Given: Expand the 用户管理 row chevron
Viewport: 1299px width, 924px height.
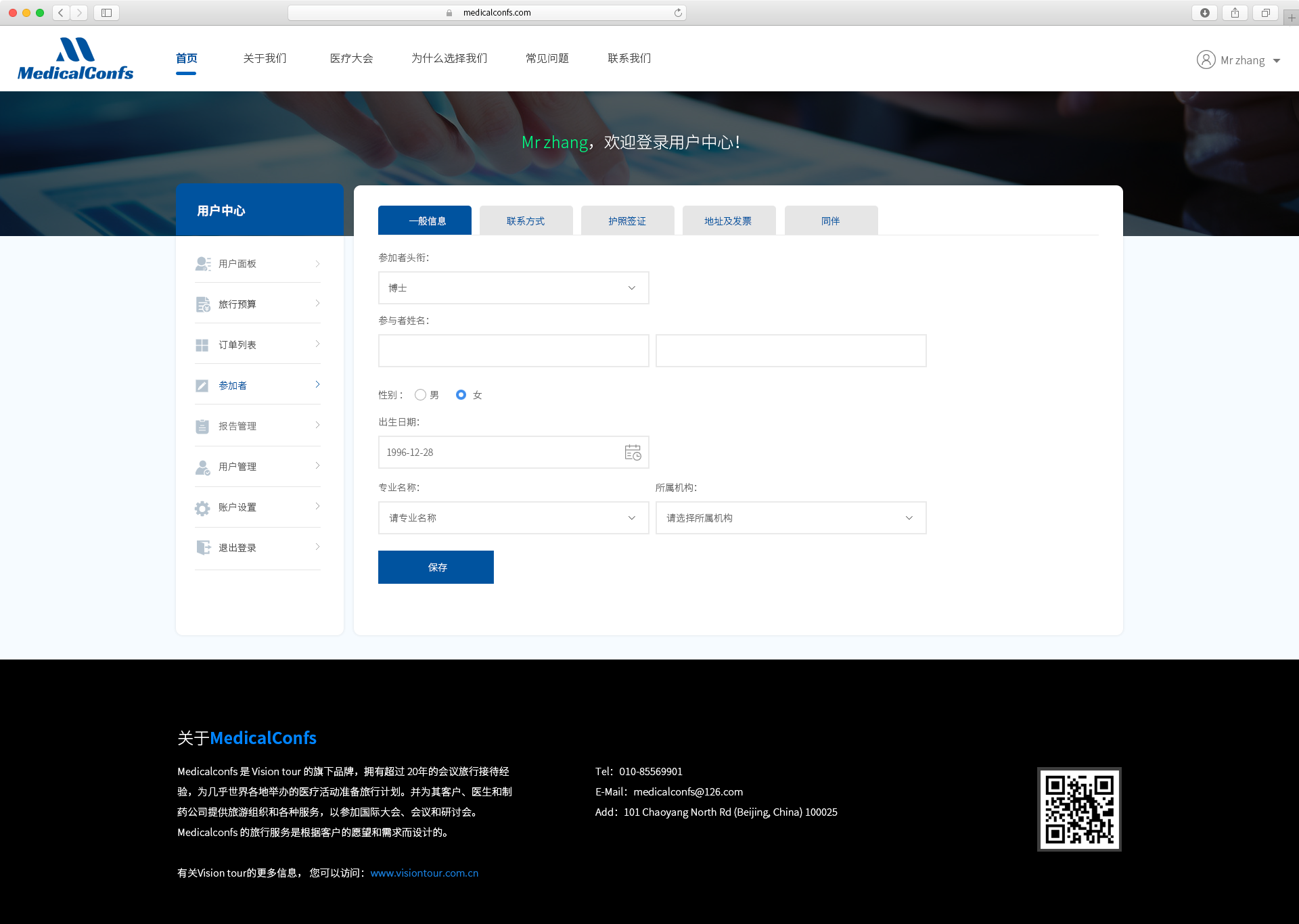Looking at the screenshot, I should (x=317, y=465).
